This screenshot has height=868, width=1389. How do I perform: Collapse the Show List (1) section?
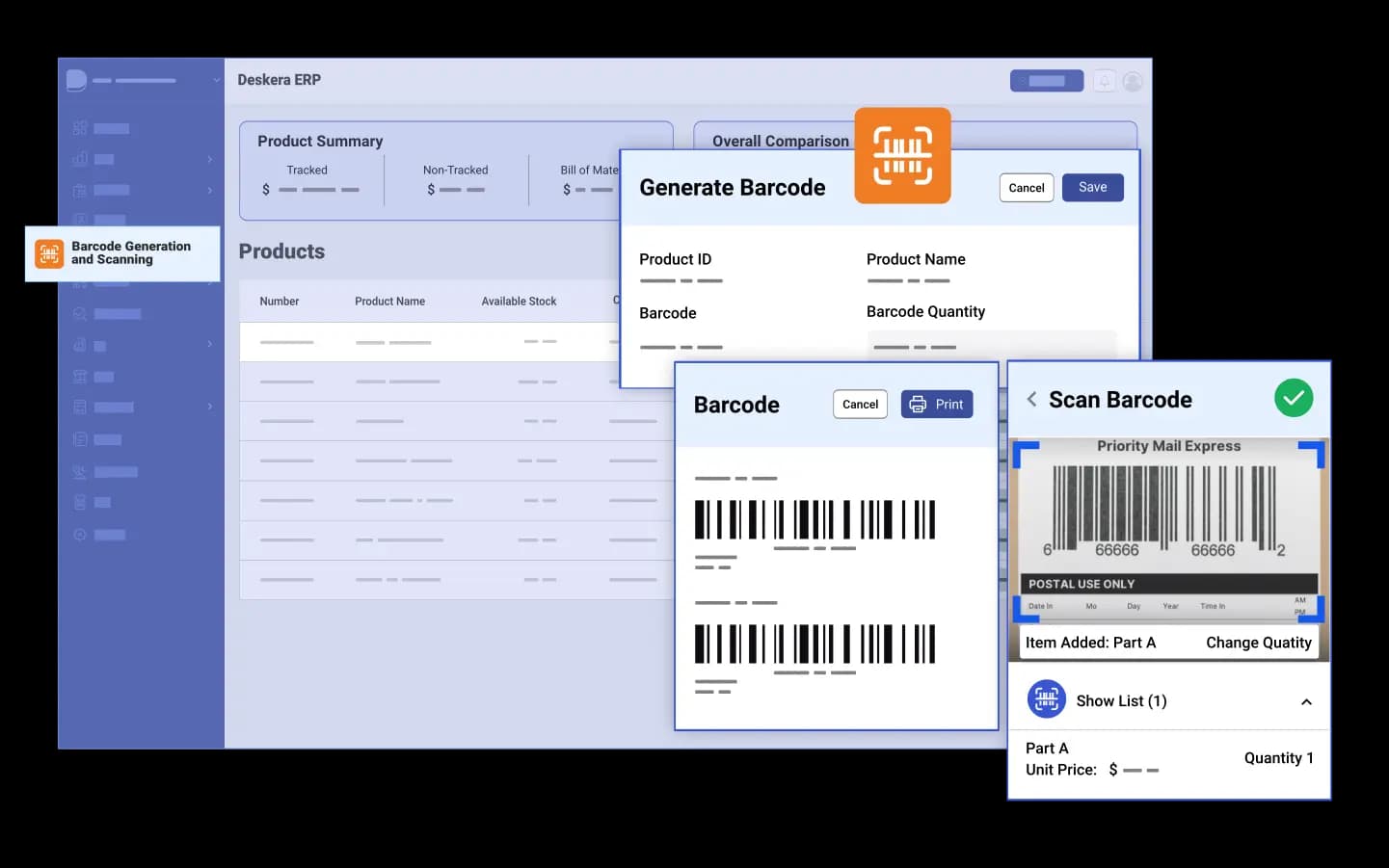tap(1306, 701)
